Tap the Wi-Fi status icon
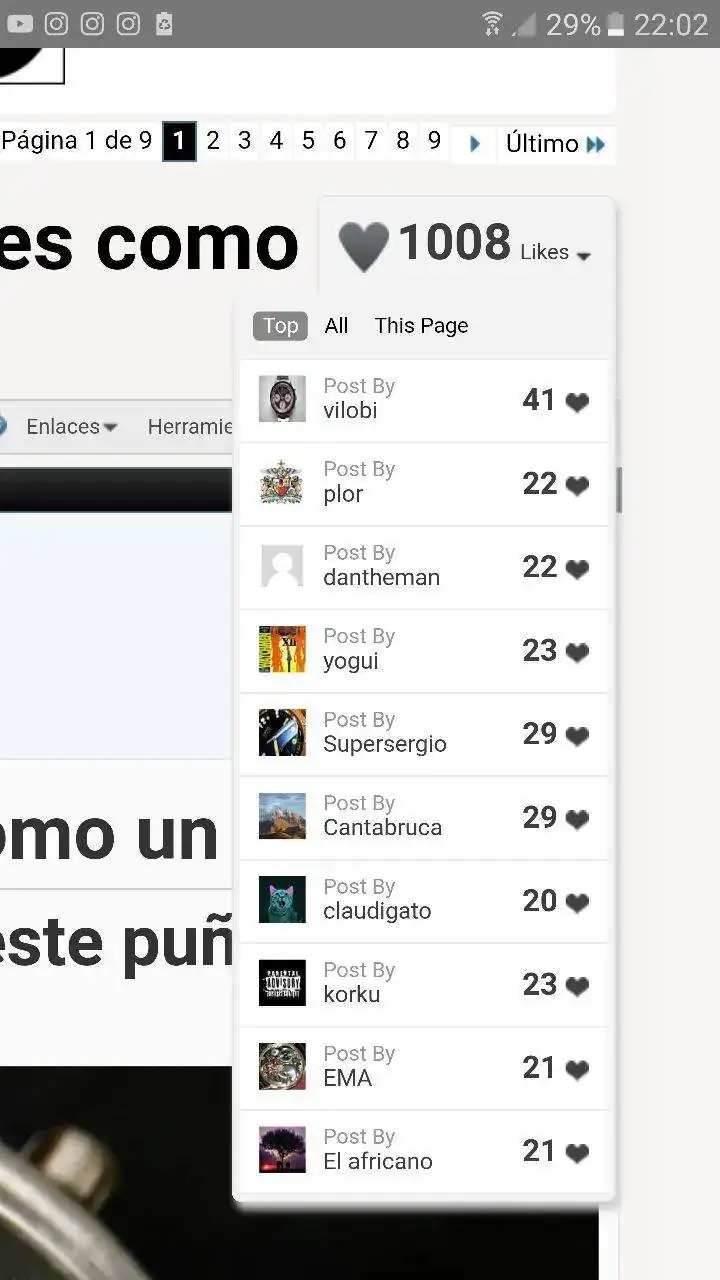 [x=492, y=23]
